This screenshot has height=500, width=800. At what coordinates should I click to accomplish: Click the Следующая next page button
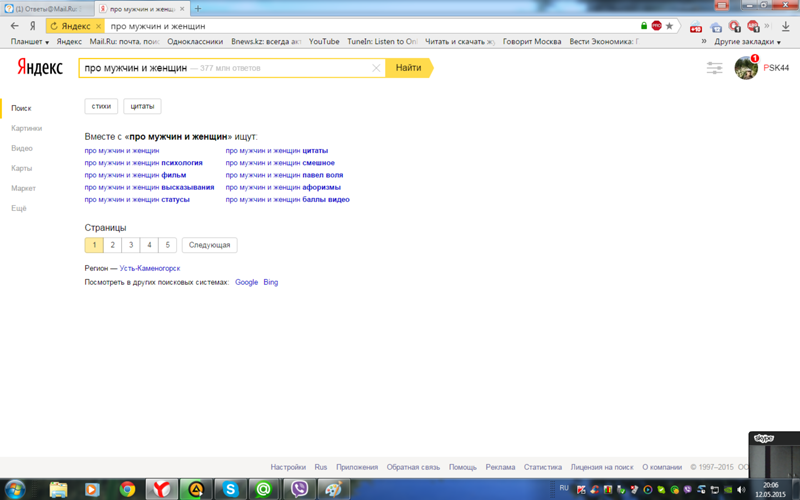(x=210, y=245)
